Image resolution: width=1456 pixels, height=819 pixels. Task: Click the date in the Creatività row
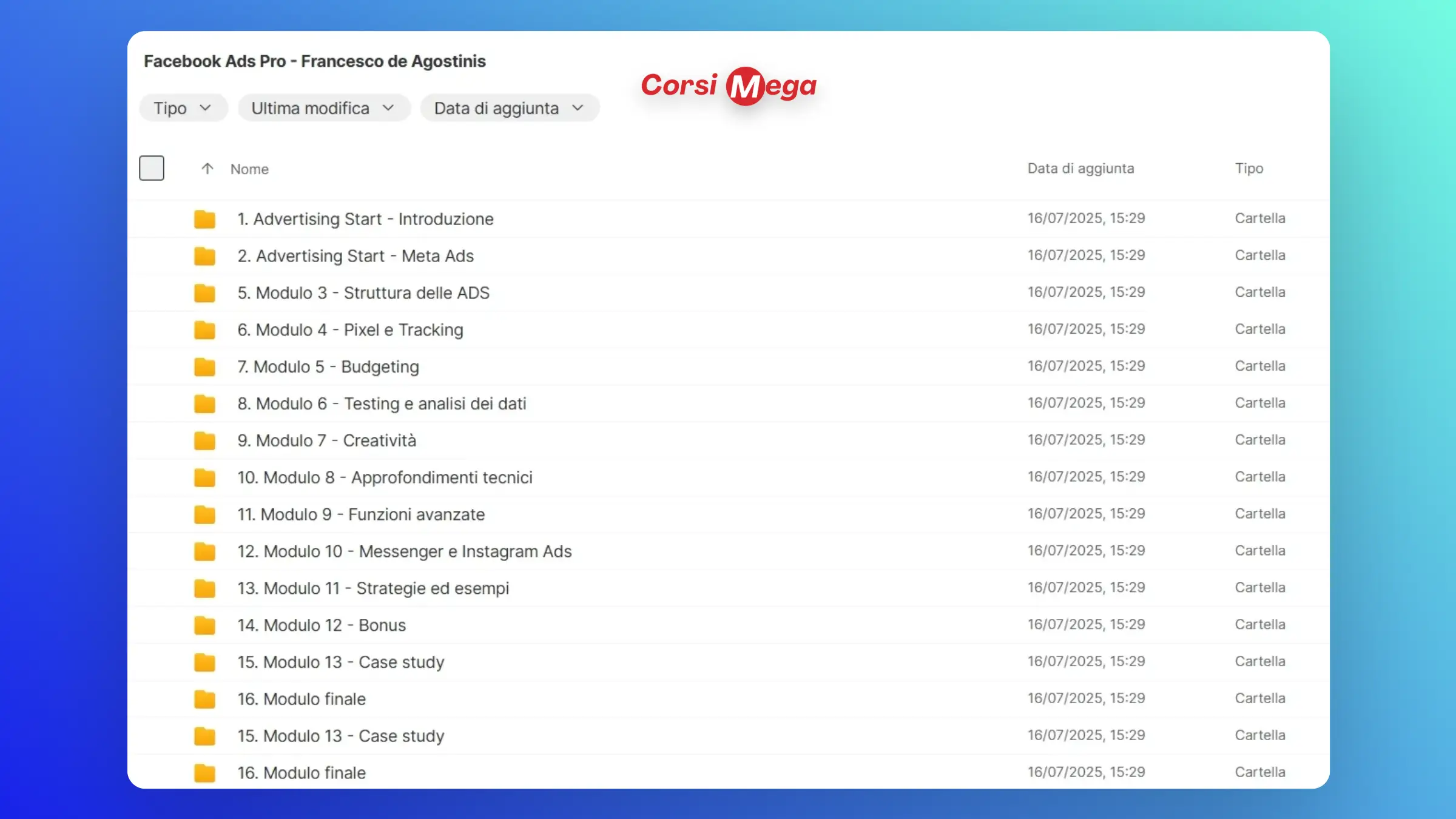(1086, 440)
